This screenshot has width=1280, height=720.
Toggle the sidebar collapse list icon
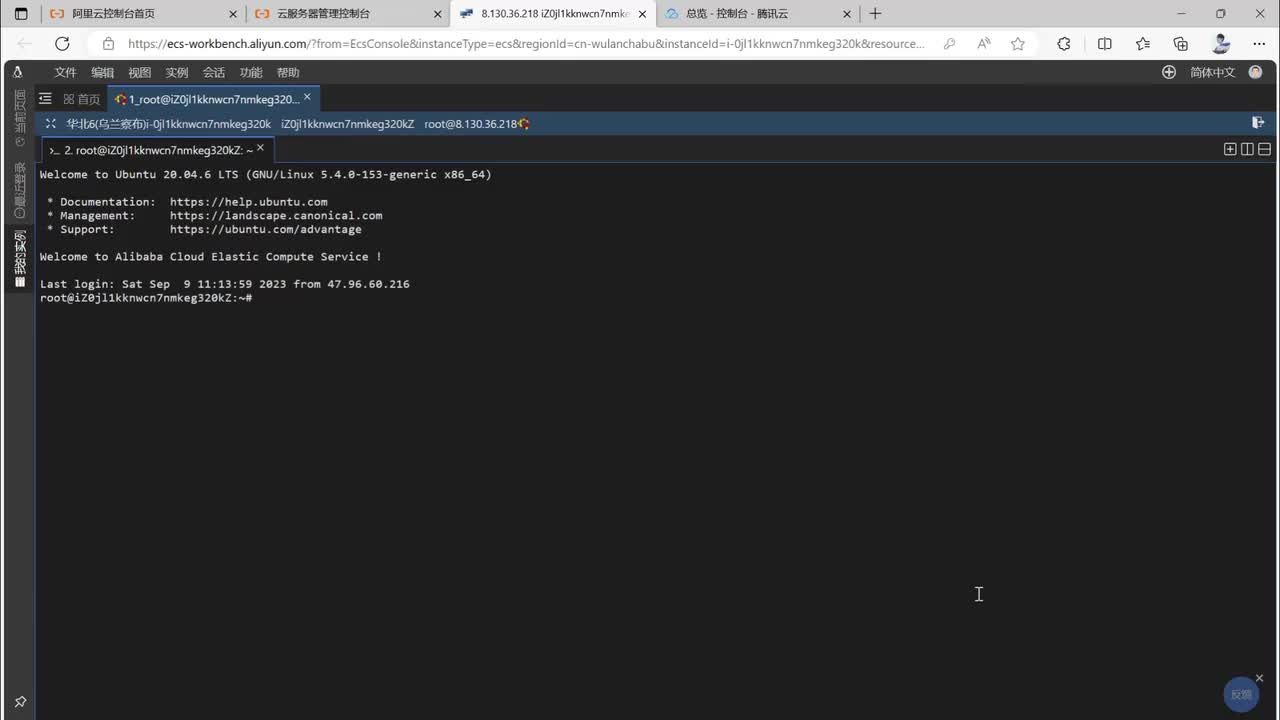45,99
